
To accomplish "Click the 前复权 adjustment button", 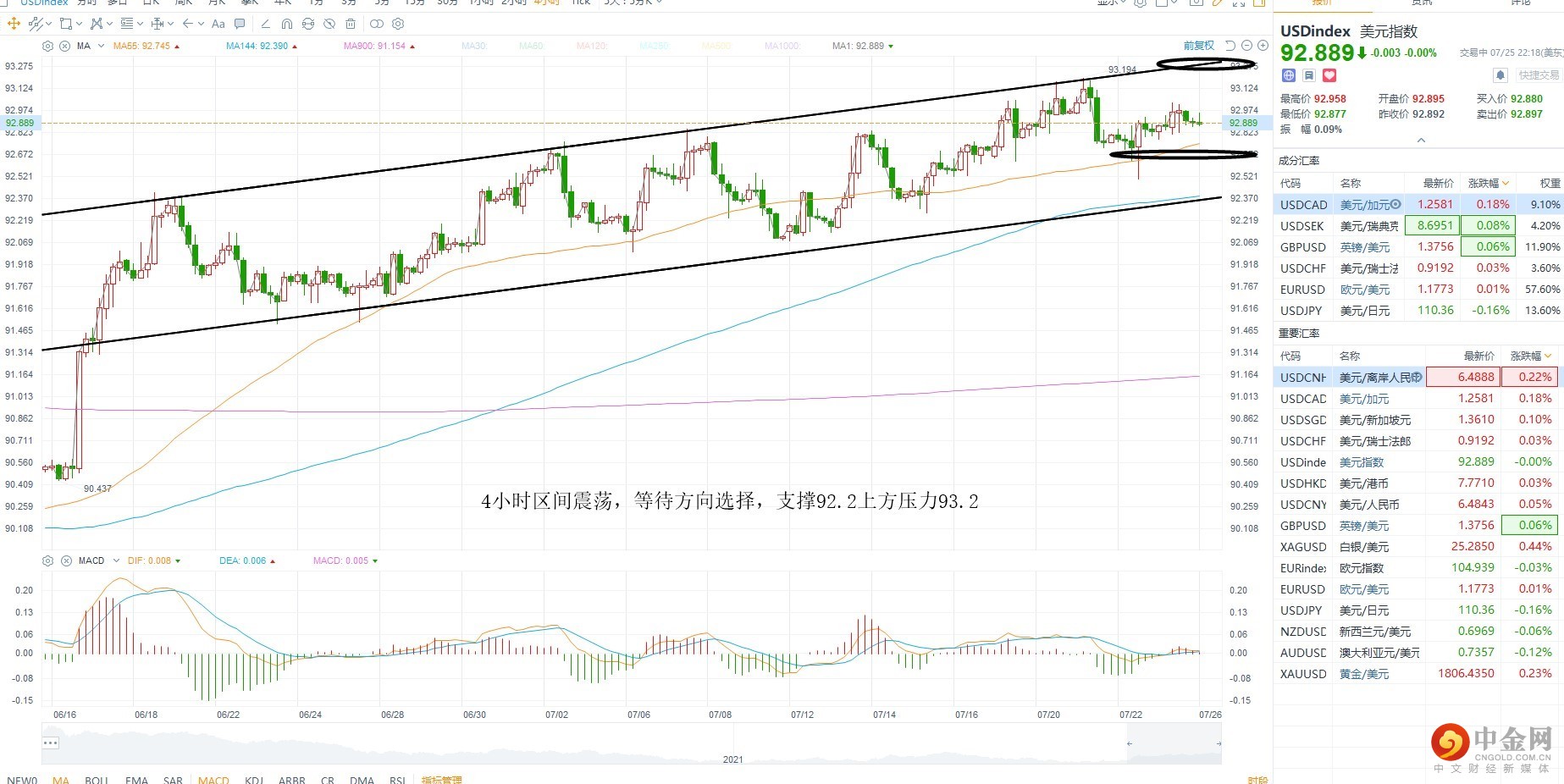I will [x=1198, y=46].
